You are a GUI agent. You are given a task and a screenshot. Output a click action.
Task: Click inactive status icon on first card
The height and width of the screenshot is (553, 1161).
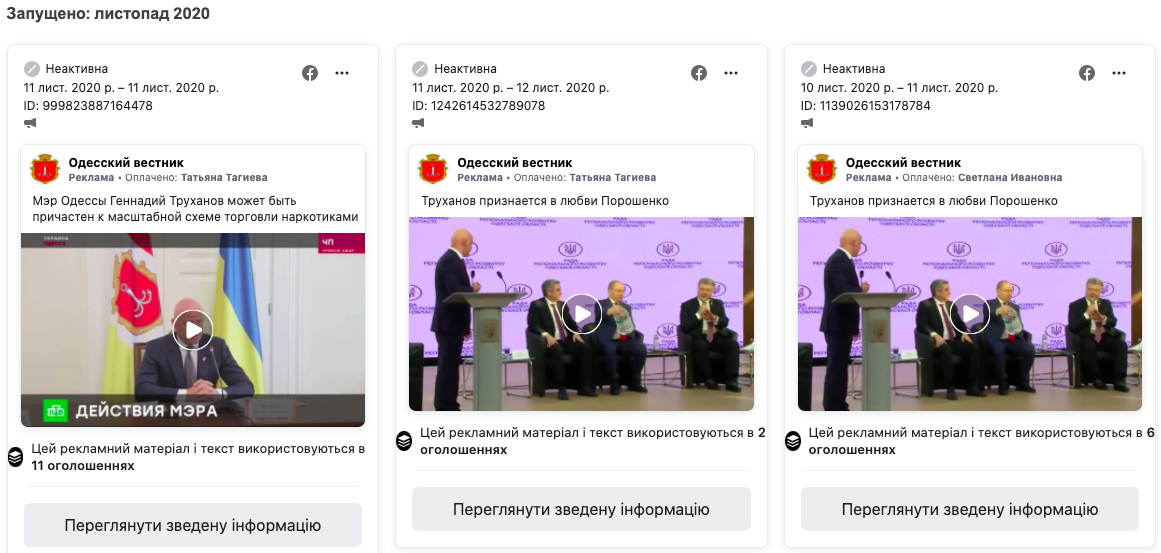click(32, 69)
